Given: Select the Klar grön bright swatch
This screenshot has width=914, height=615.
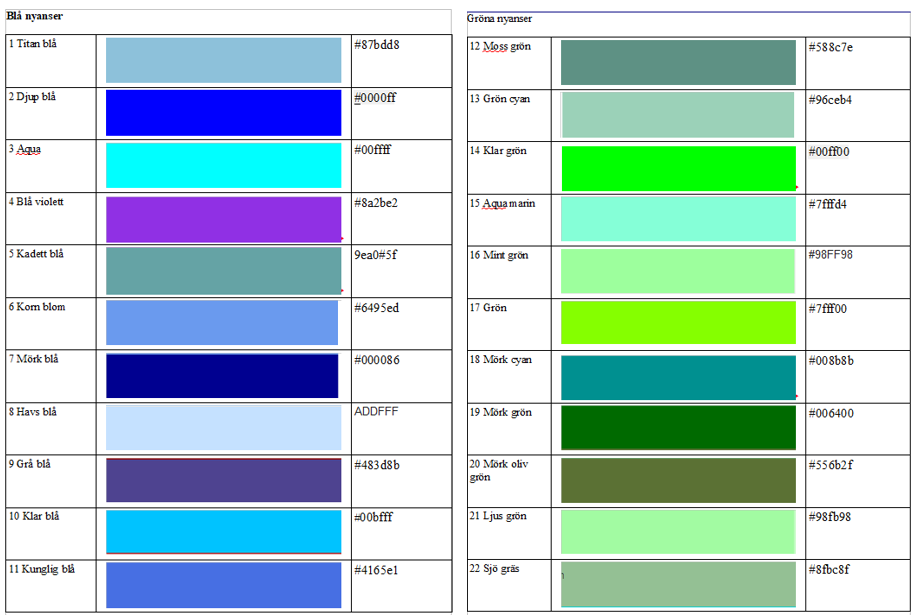Looking at the screenshot, I should 679,168.
